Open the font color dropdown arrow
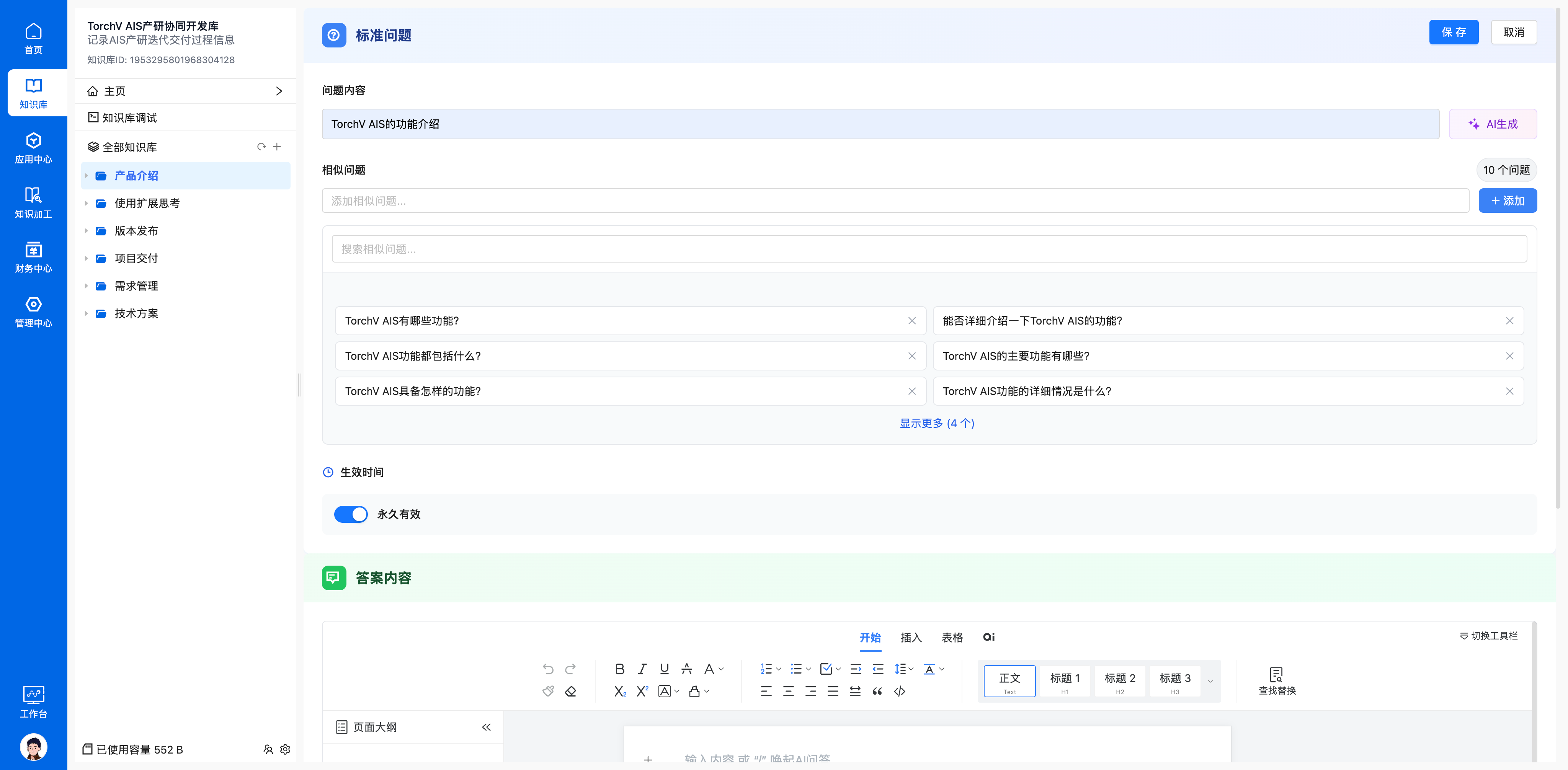This screenshot has width=1568, height=770. pos(721,669)
